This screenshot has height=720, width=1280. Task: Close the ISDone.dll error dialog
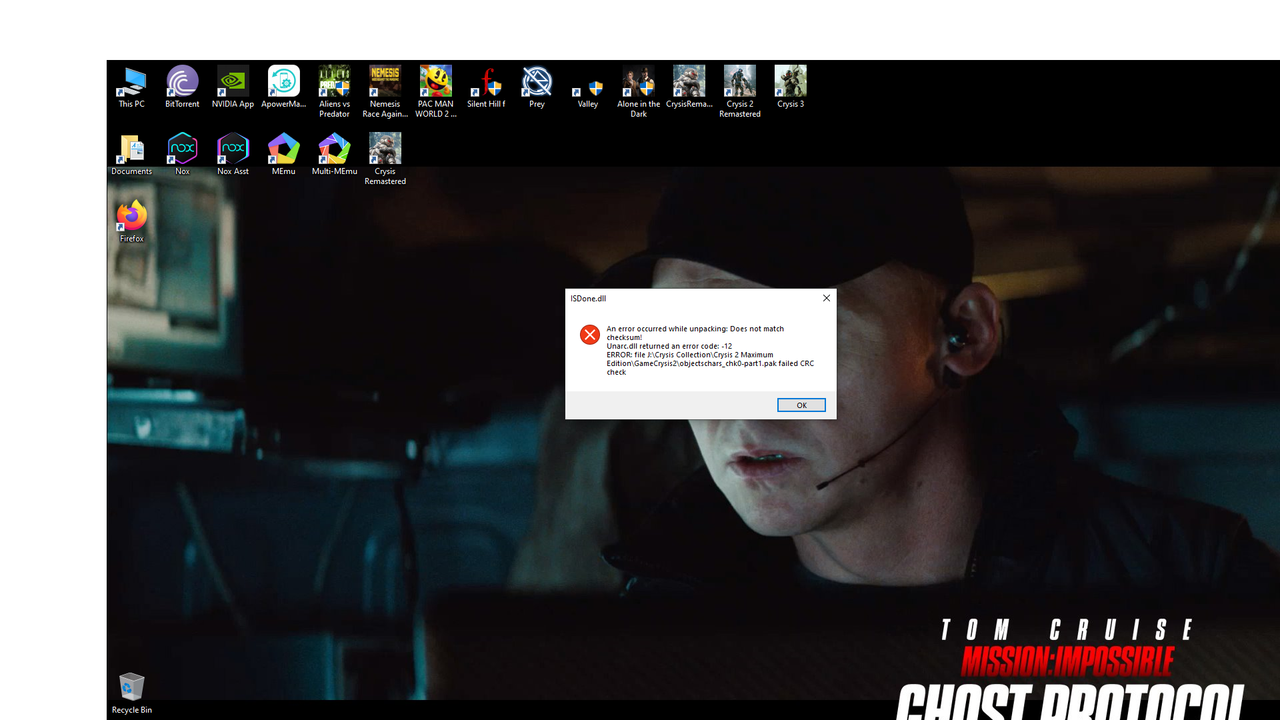point(826,298)
